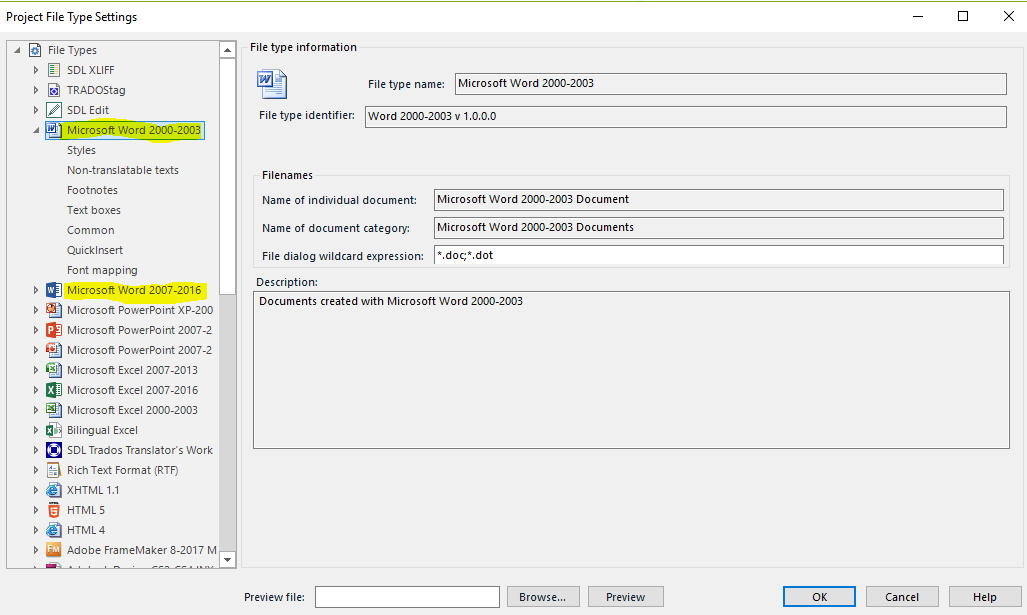Click the SDL Trados Translator's Work icon
Image resolution: width=1027 pixels, height=615 pixels.
click(x=54, y=450)
